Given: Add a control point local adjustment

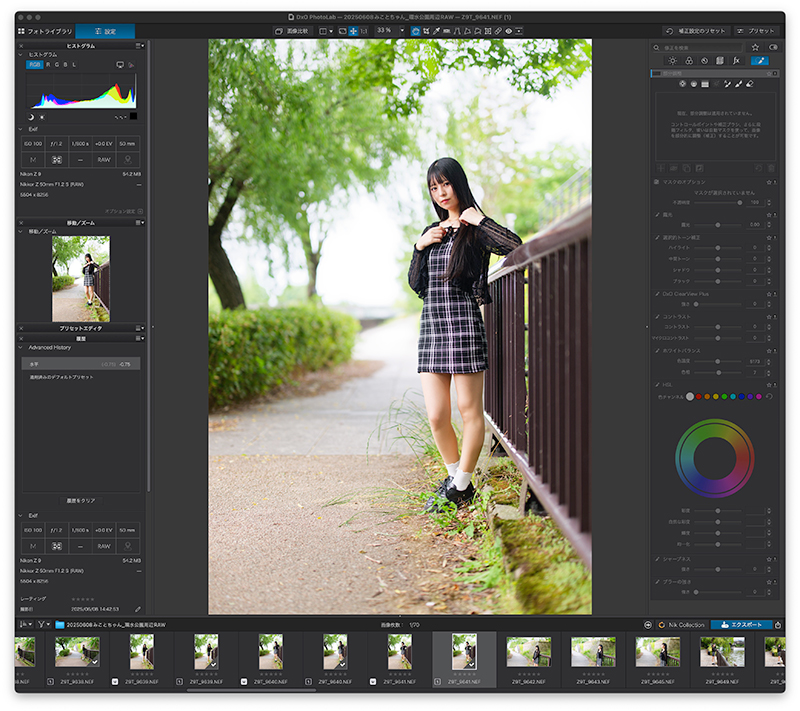Looking at the screenshot, I should [682, 84].
